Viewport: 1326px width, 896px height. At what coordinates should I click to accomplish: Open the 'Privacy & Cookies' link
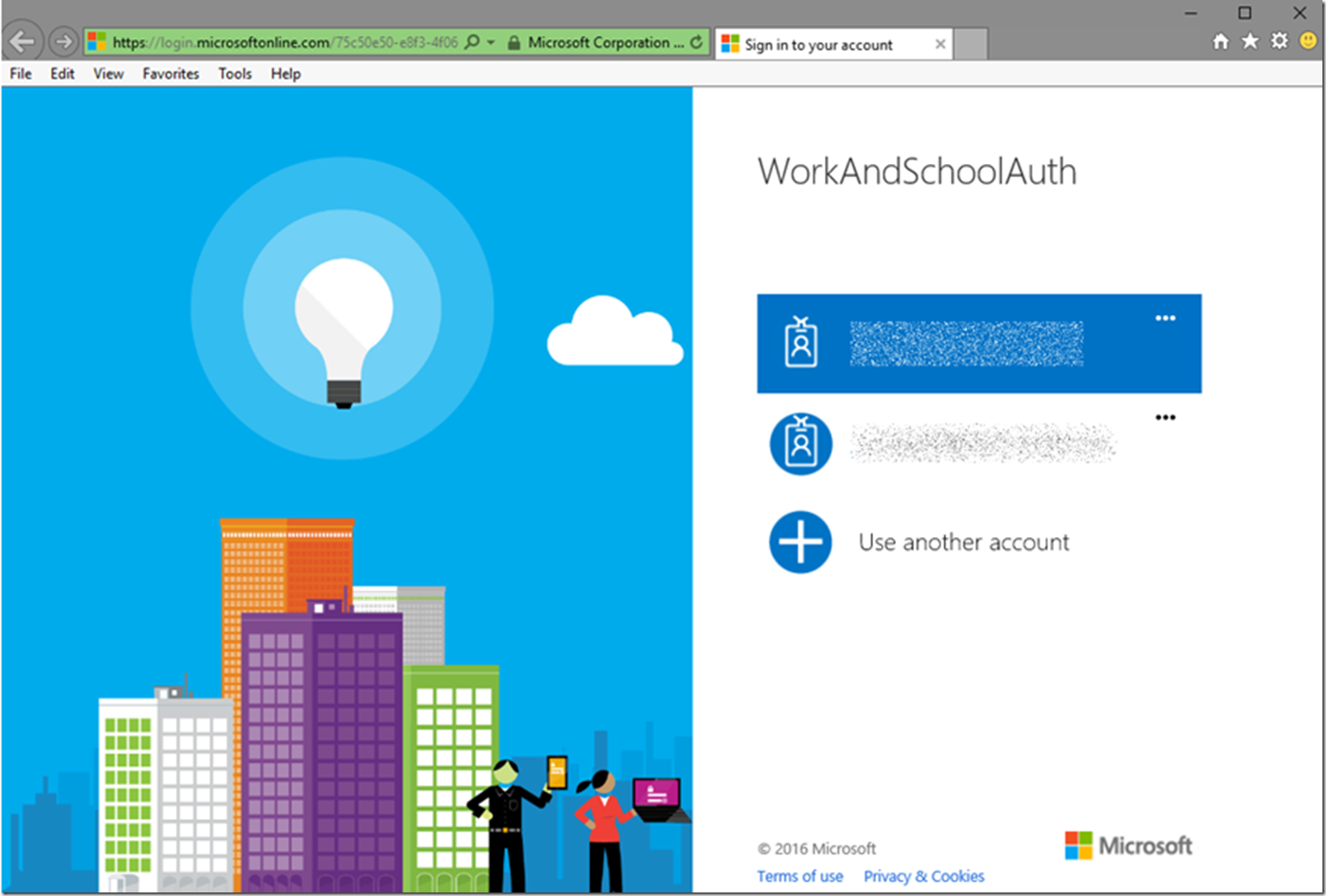[924, 876]
